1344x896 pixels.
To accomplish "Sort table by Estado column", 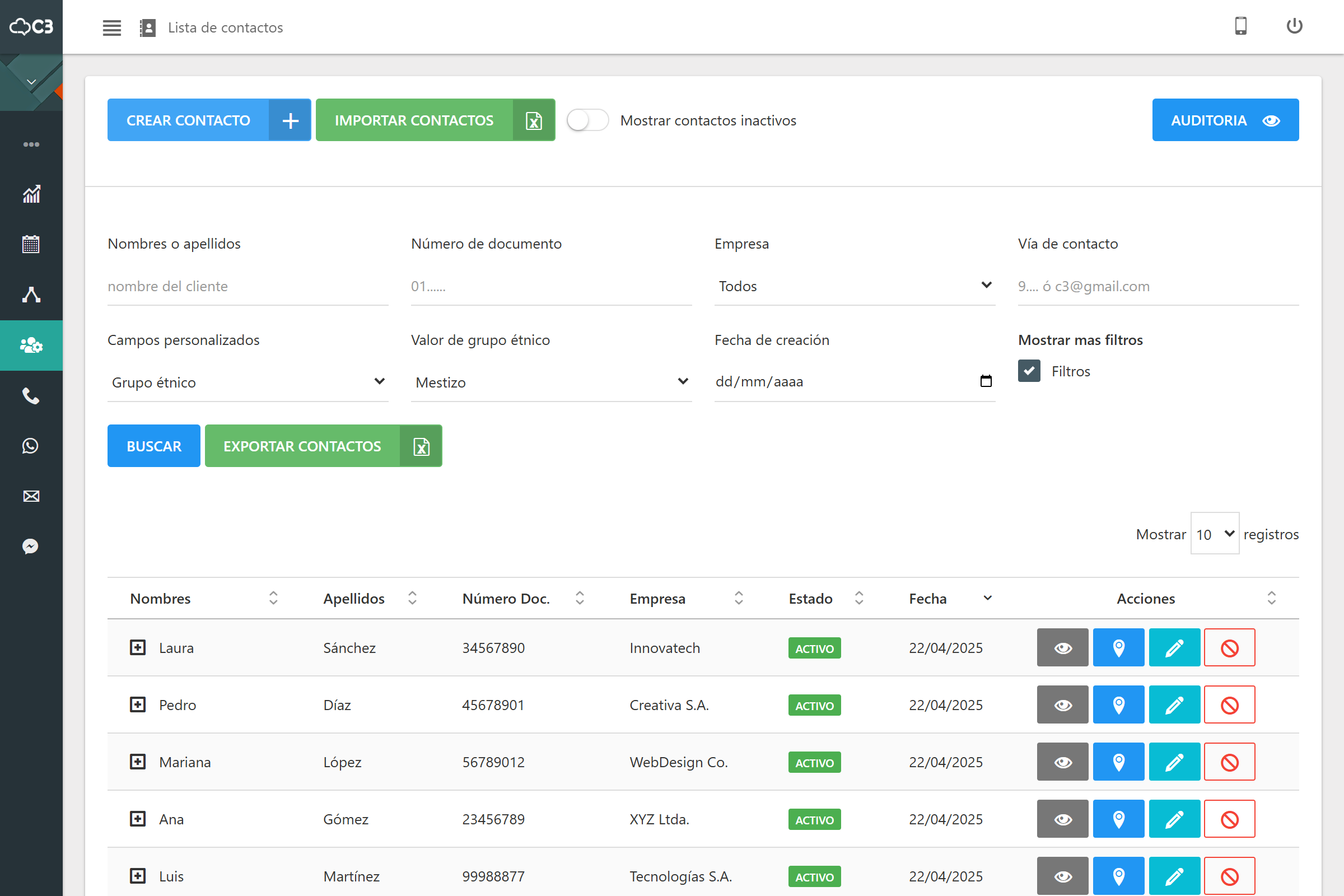I will tap(825, 598).
